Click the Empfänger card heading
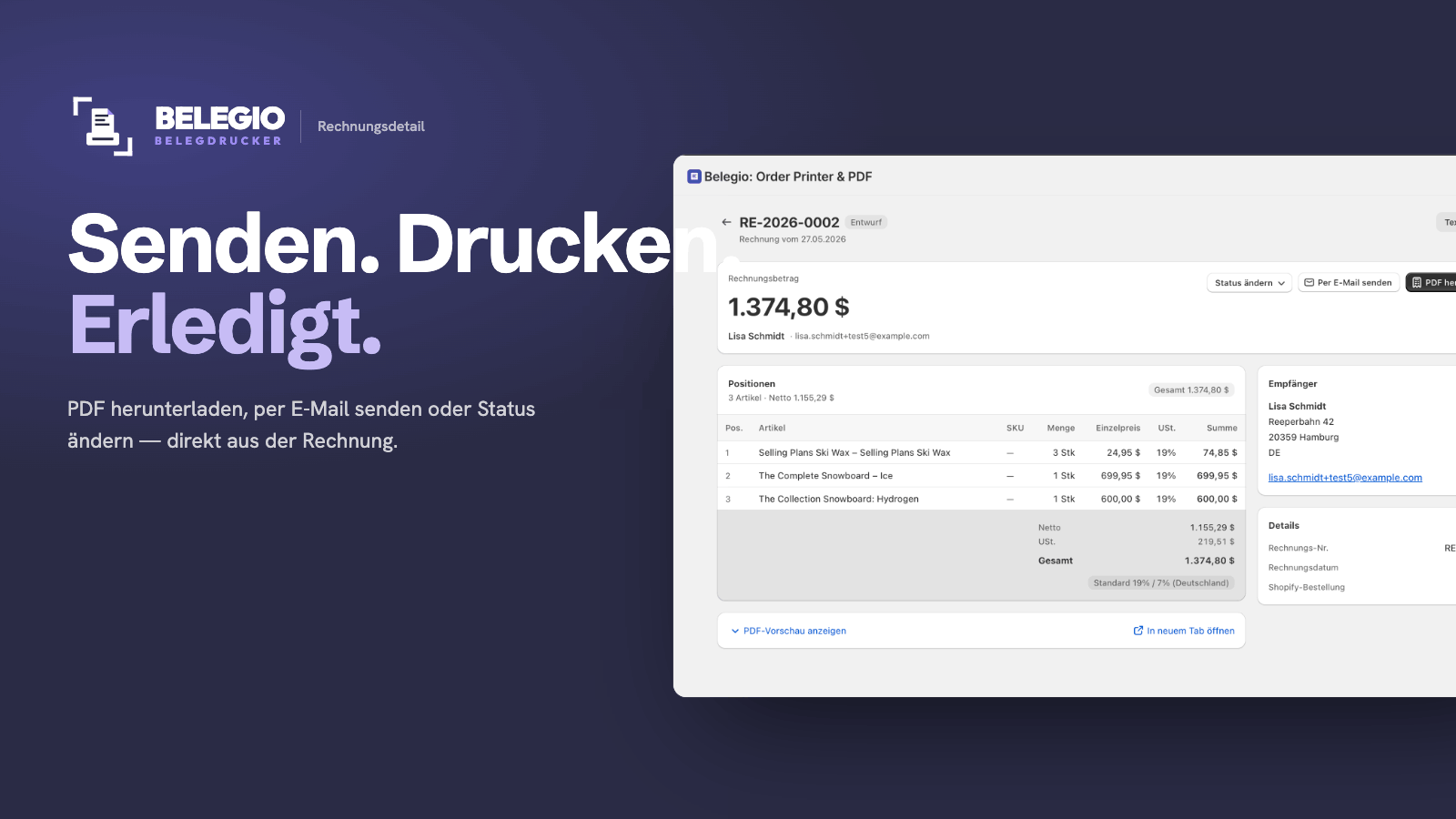 coord(1292,384)
